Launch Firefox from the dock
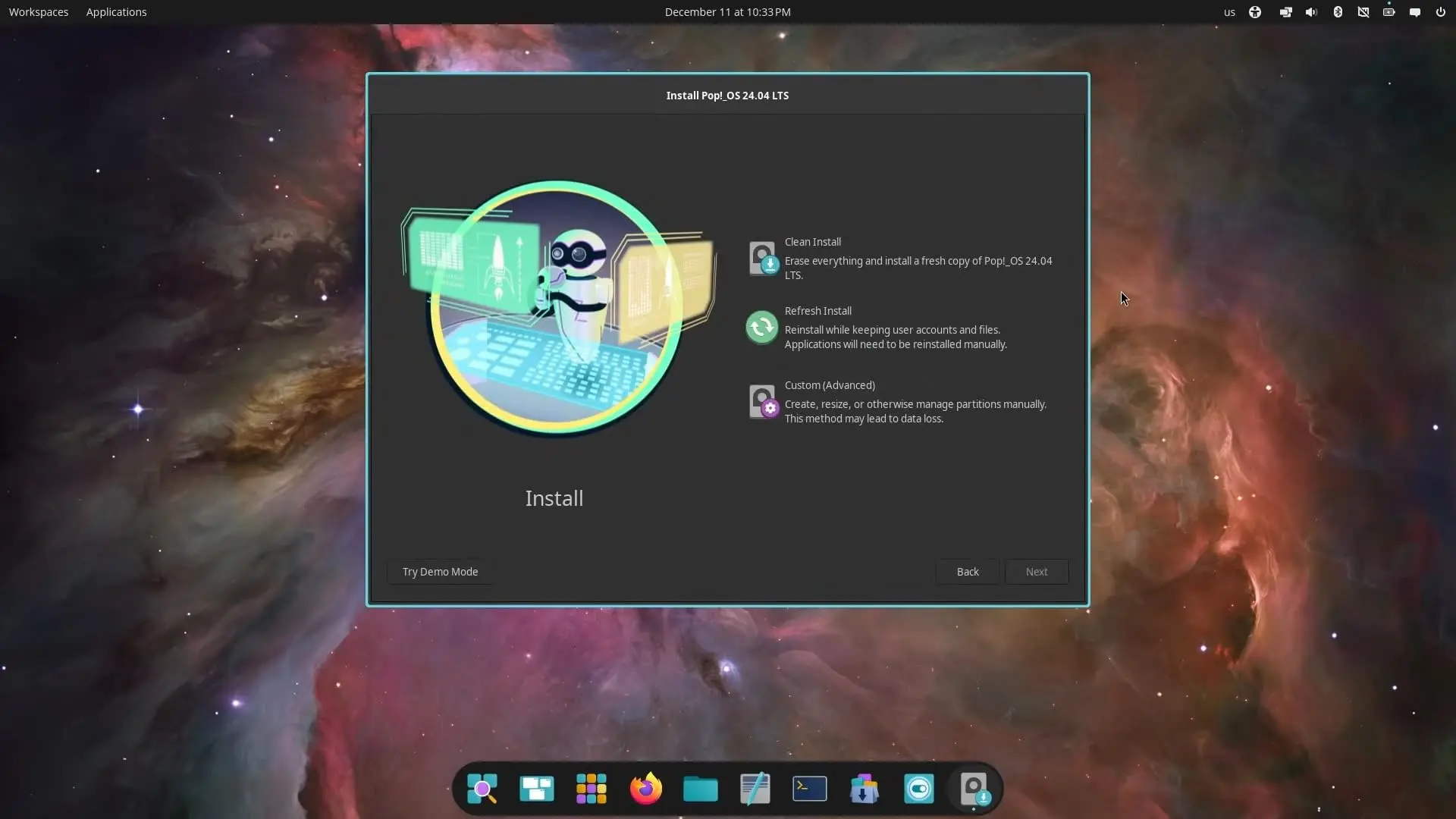This screenshot has width=1456, height=819. click(646, 789)
